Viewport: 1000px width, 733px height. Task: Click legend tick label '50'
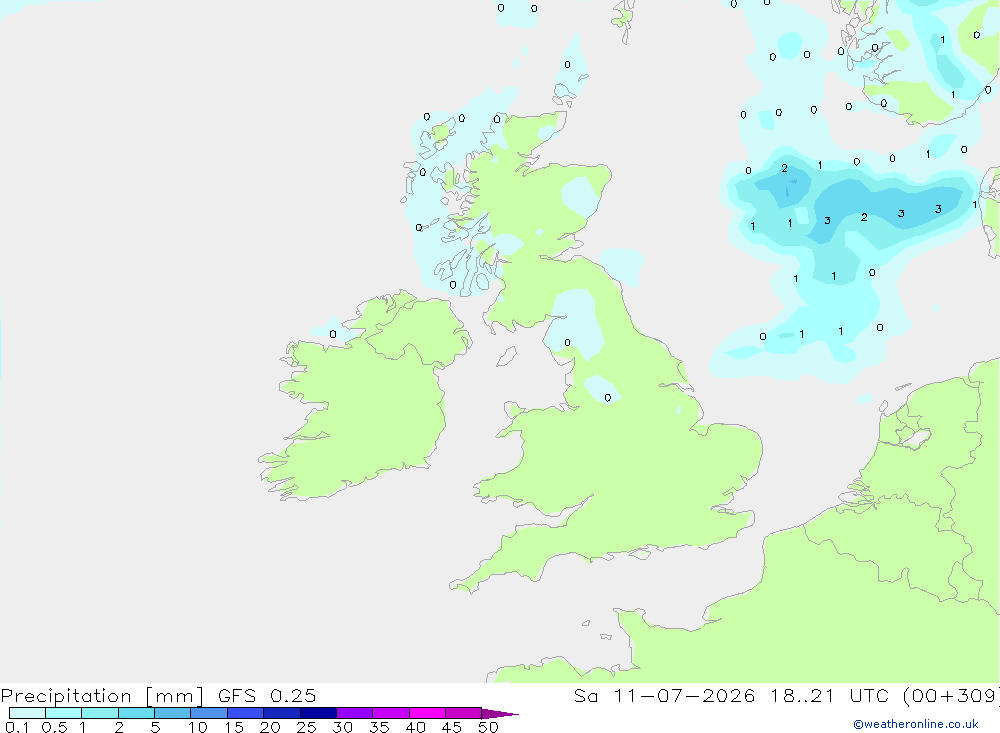488,727
